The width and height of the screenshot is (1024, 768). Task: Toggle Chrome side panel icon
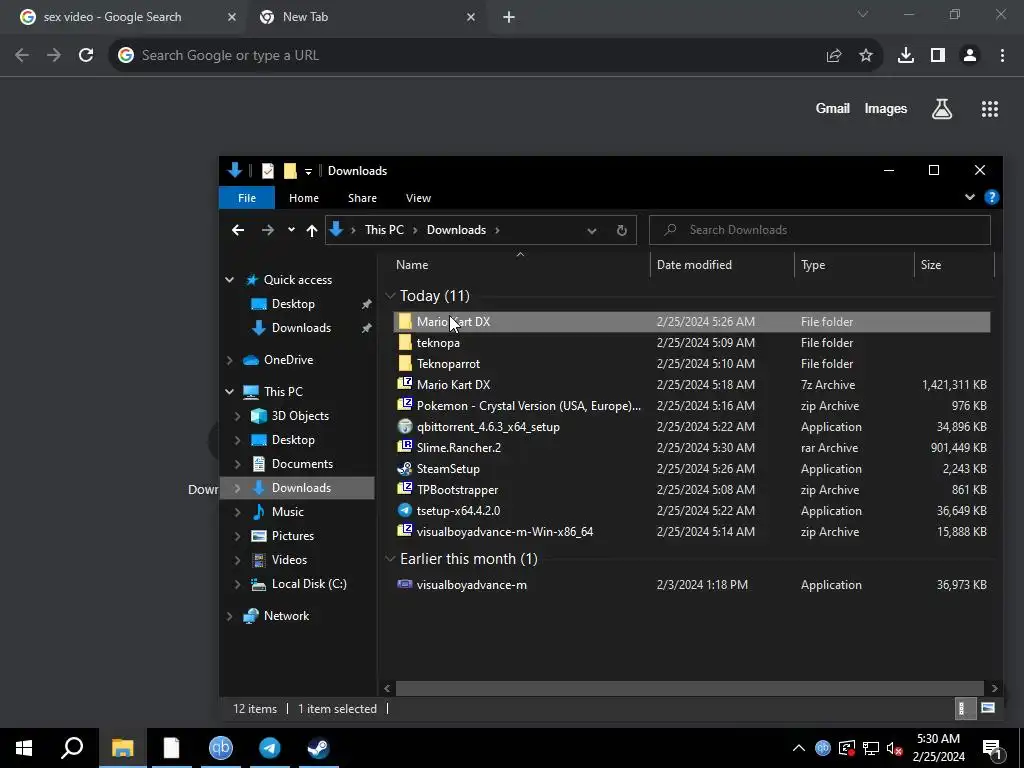tap(938, 56)
